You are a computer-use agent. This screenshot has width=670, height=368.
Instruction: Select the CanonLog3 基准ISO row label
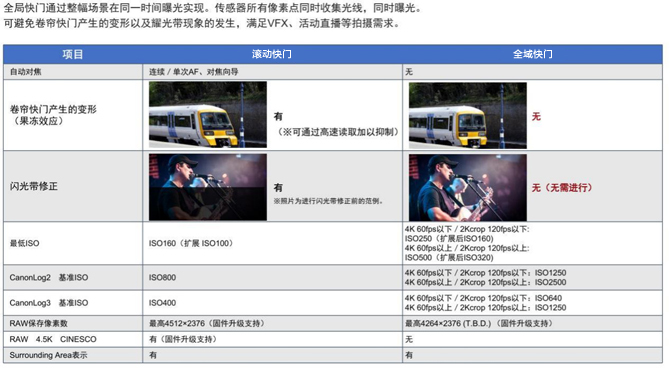pyautogui.click(x=49, y=303)
